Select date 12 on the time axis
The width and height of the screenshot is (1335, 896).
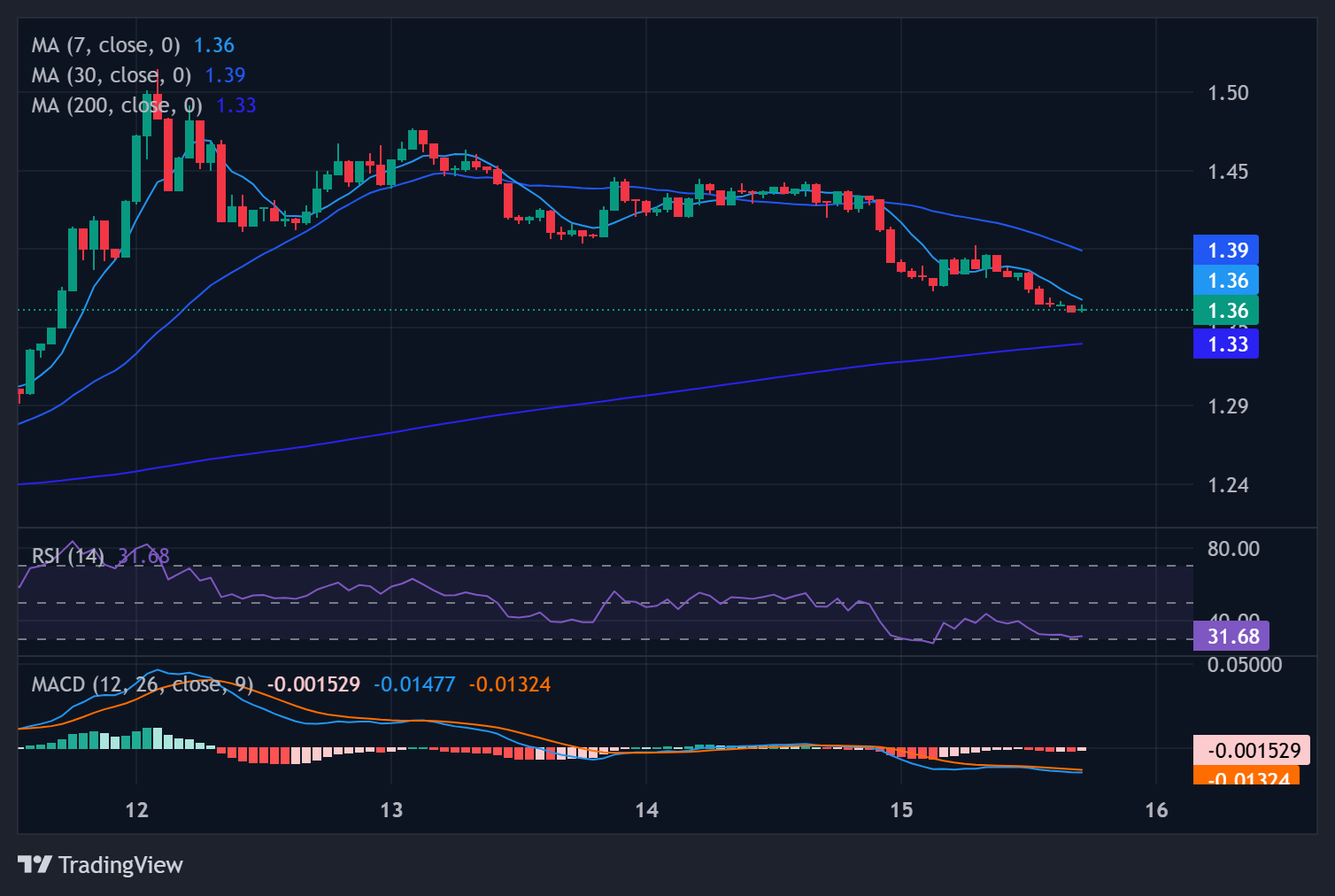click(136, 810)
